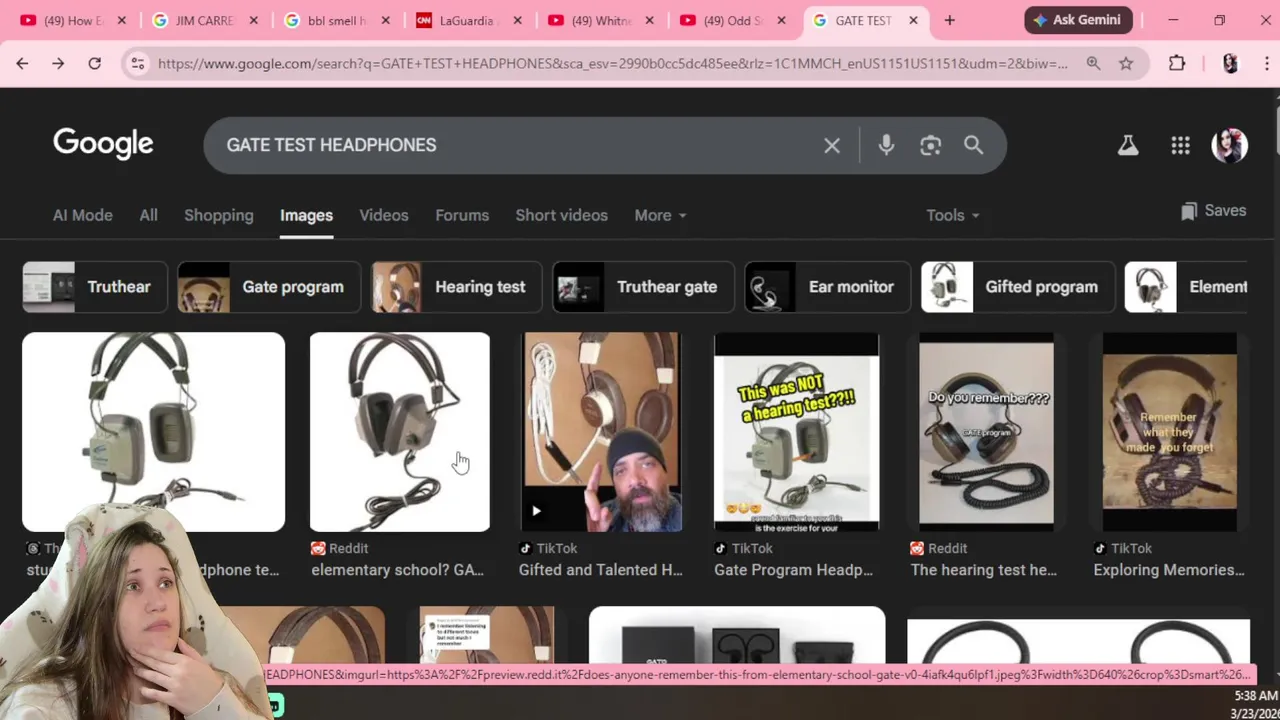The width and height of the screenshot is (1280, 720).
Task: Filter images by Gifted program chip
Action: pyautogui.click(x=1017, y=287)
